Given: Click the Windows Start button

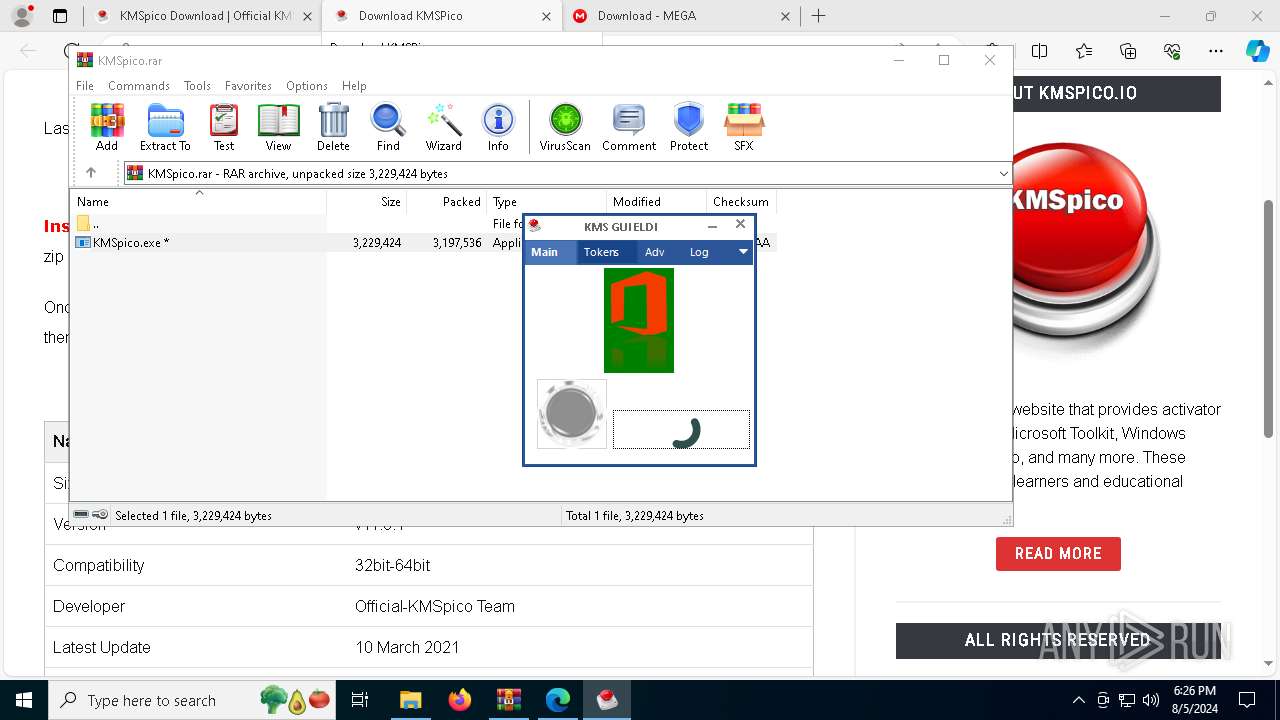Looking at the screenshot, I should (x=23, y=700).
